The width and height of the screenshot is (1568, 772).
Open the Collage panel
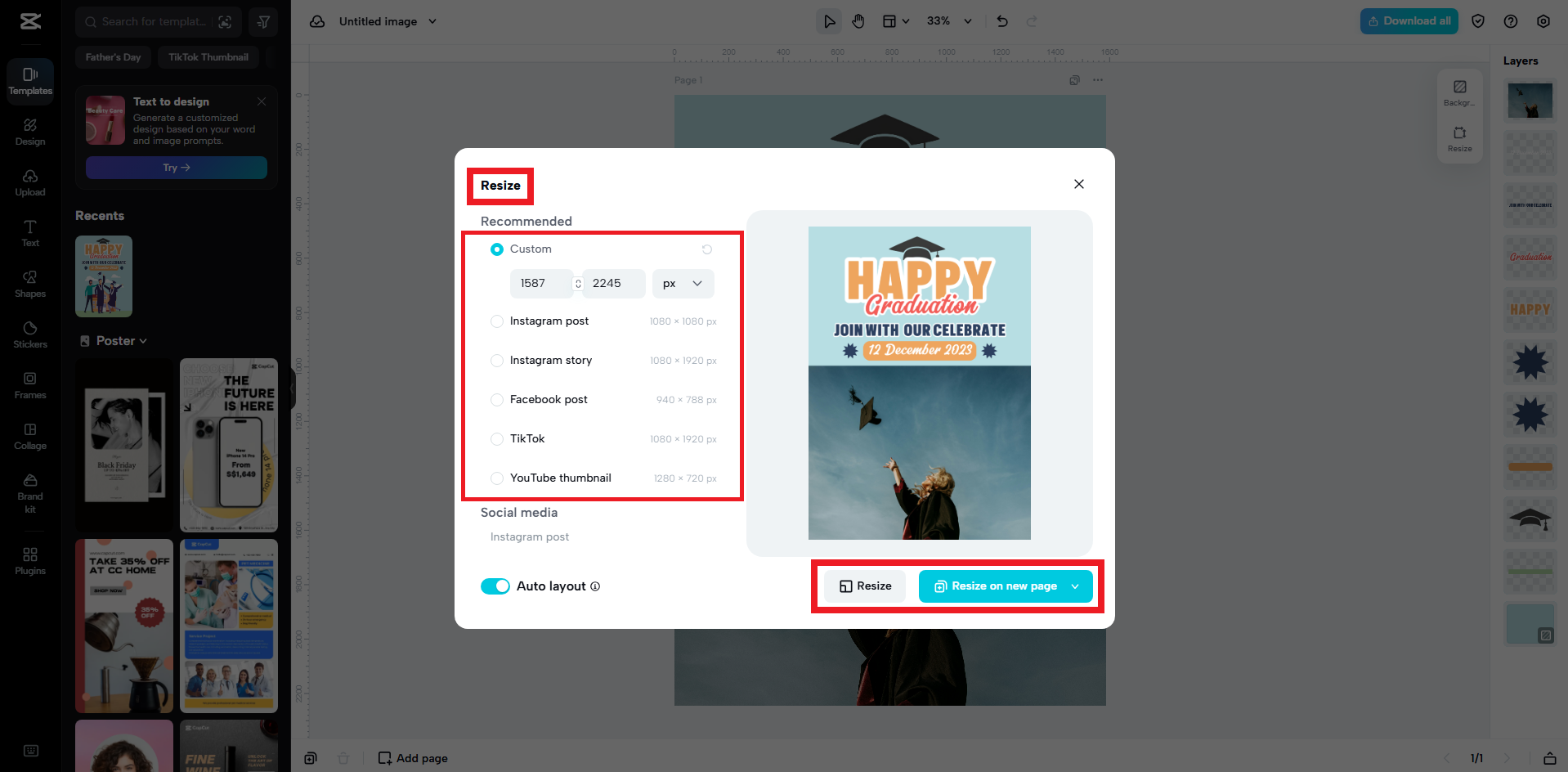tap(30, 437)
